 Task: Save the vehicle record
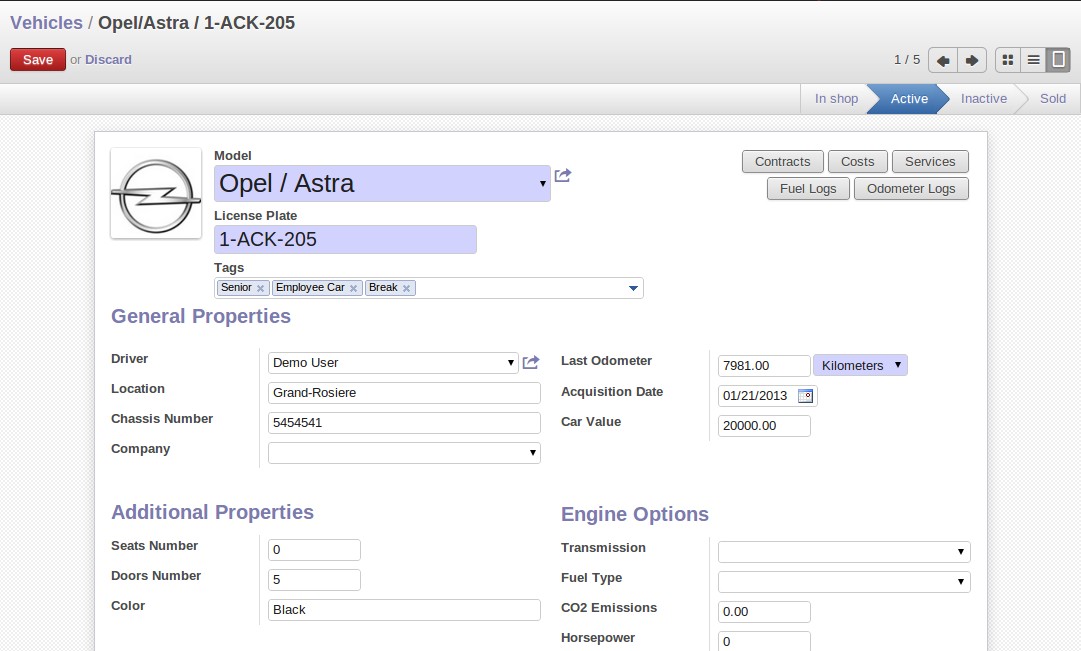[38, 60]
